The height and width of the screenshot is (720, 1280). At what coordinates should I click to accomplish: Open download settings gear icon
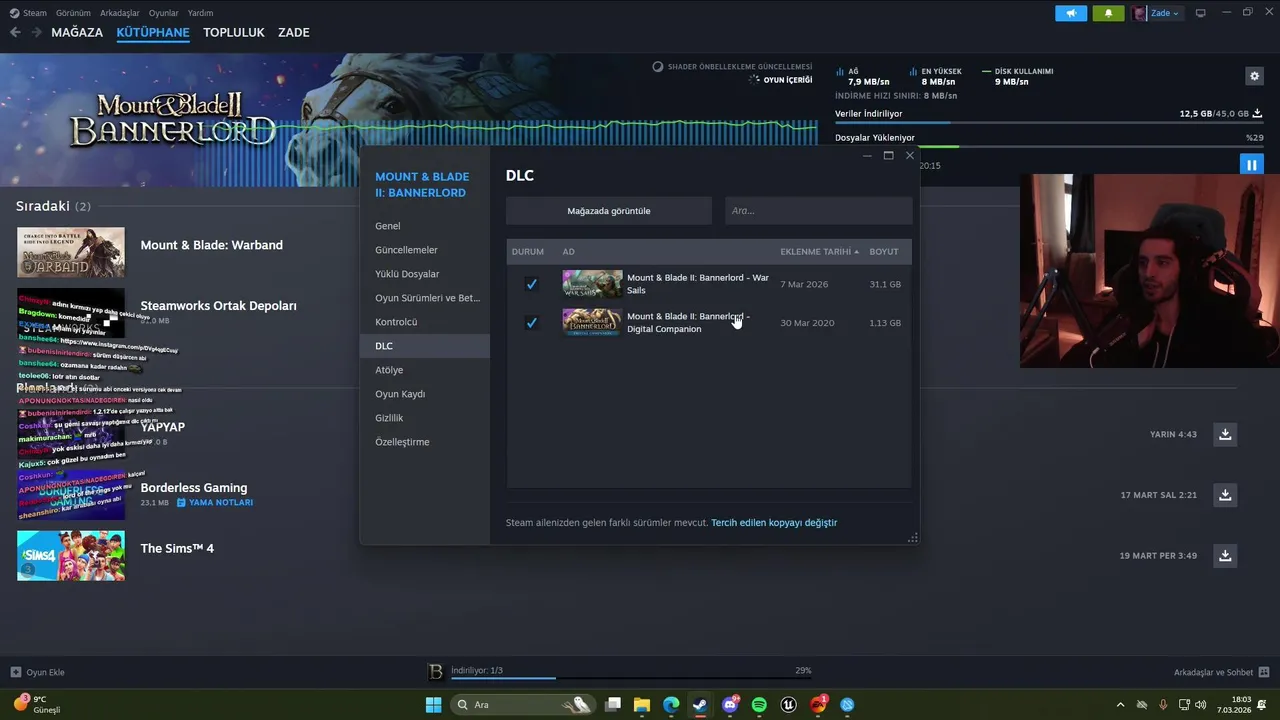pos(1254,76)
